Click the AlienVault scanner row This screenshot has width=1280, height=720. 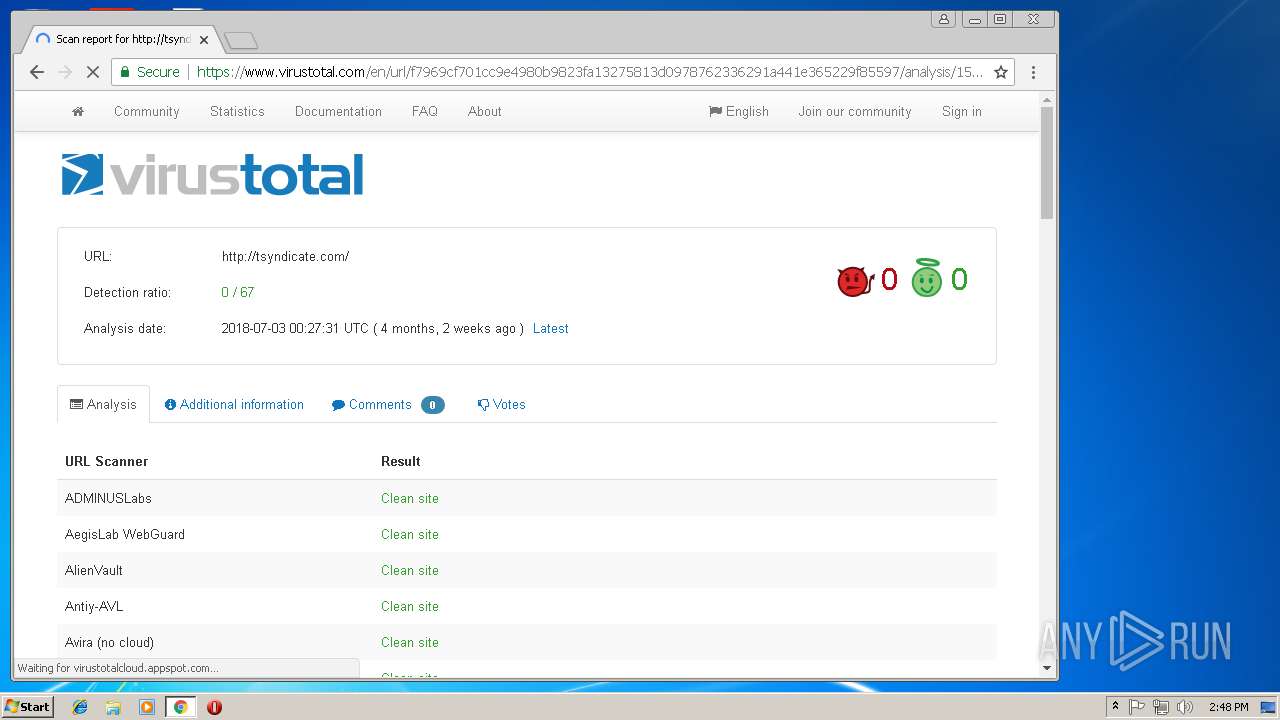tap(527, 570)
